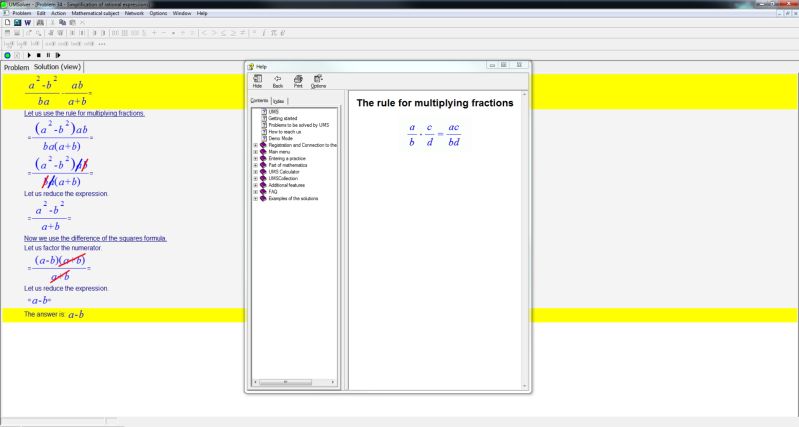Expand the FAQ help topic
This screenshot has width=799, height=427.
tap(256, 192)
